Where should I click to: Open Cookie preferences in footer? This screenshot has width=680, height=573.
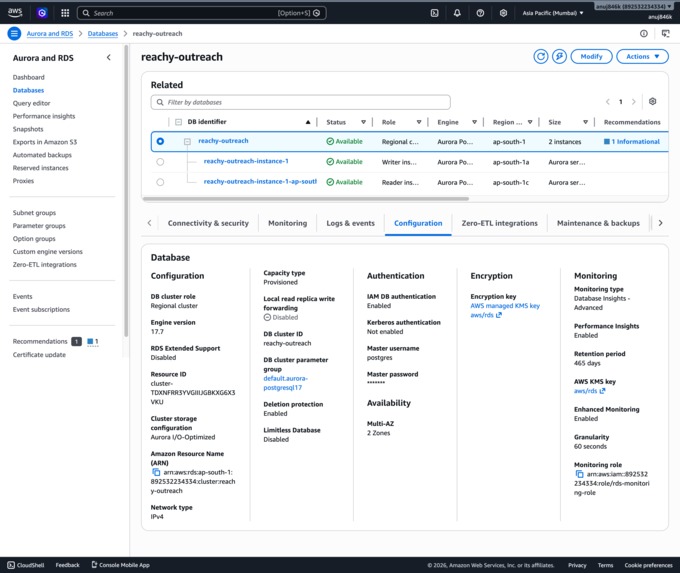[648, 565]
